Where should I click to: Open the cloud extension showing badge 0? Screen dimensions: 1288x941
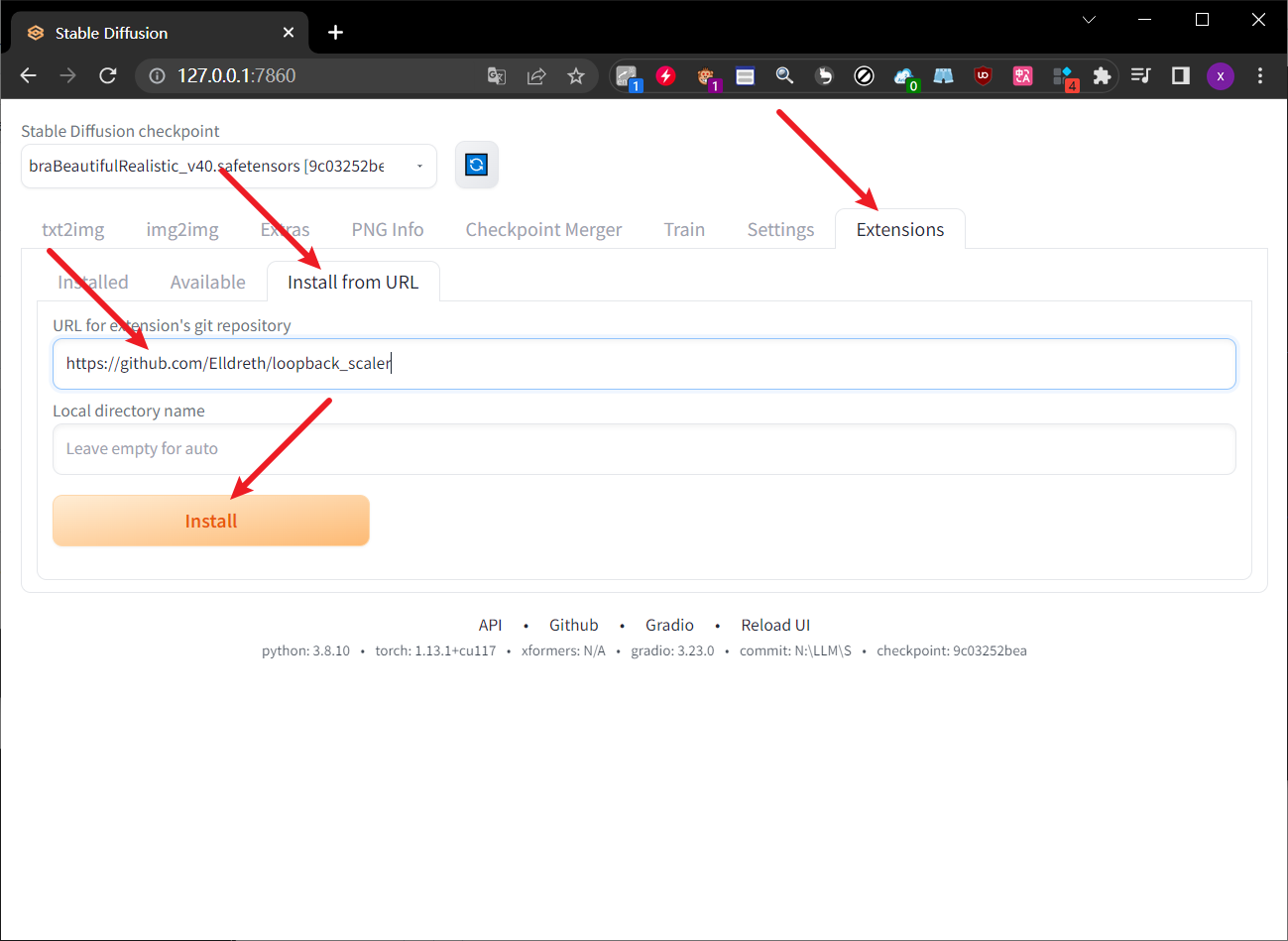point(903,75)
